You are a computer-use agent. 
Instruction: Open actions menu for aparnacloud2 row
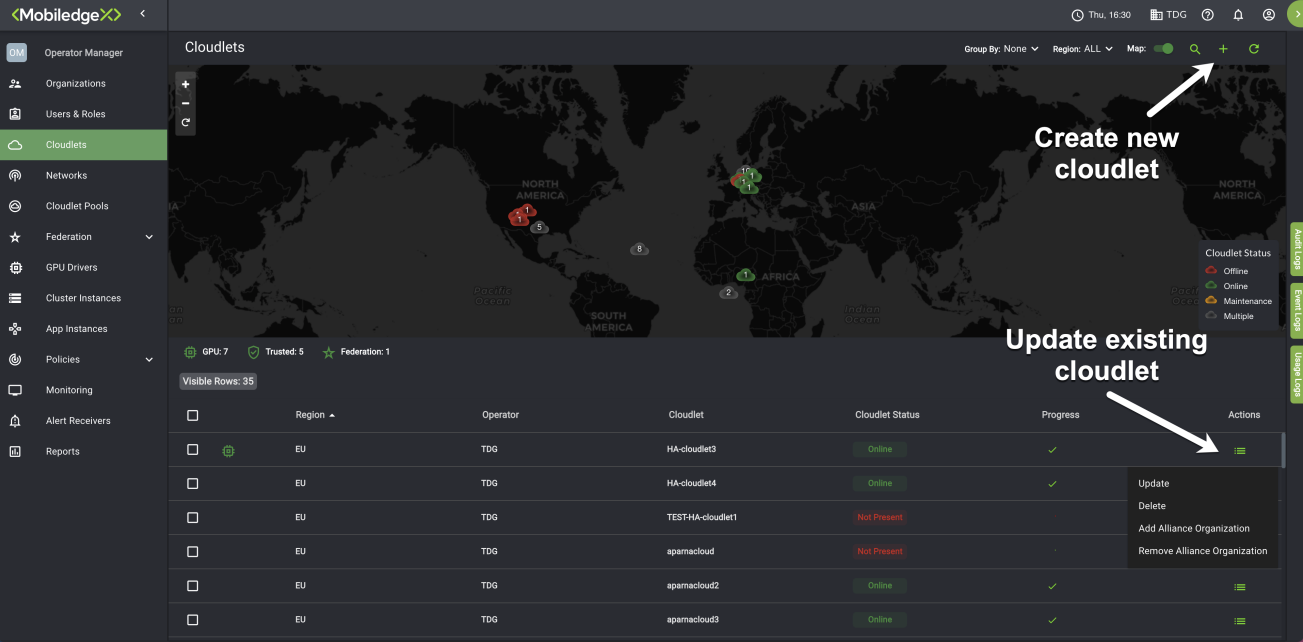pos(1239,586)
